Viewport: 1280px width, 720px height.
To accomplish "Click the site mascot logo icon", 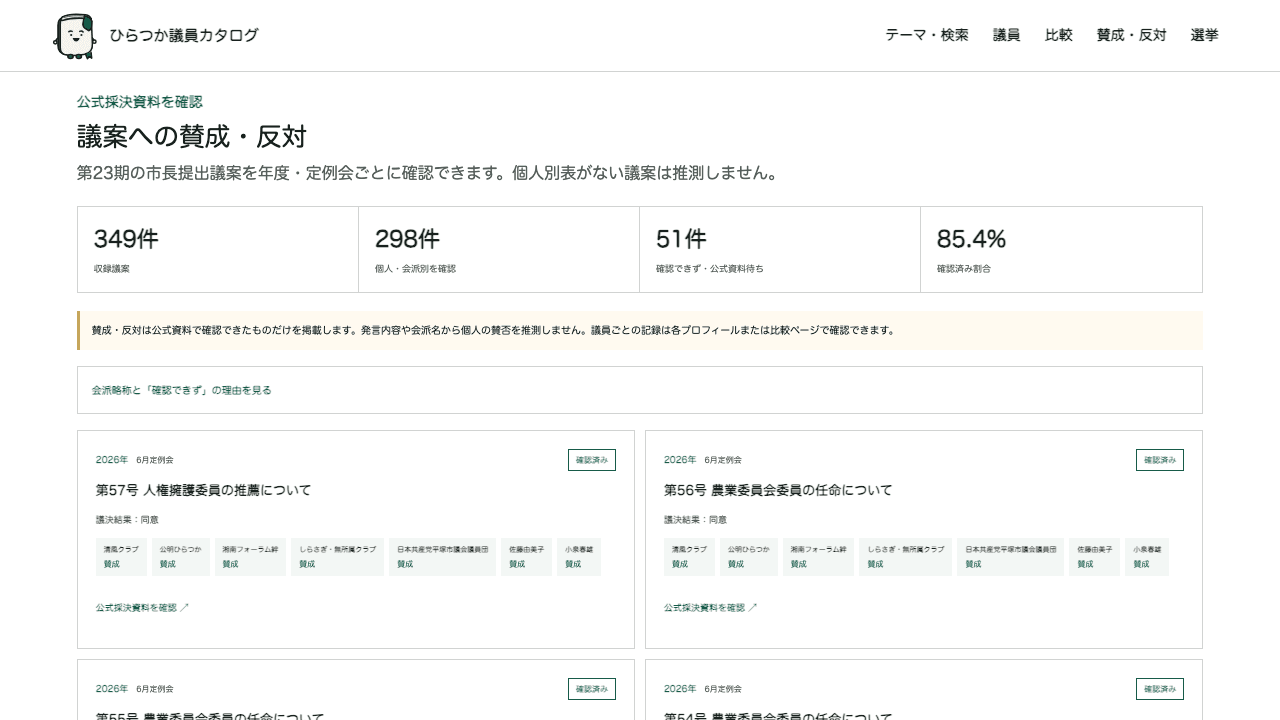I will click(x=75, y=36).
